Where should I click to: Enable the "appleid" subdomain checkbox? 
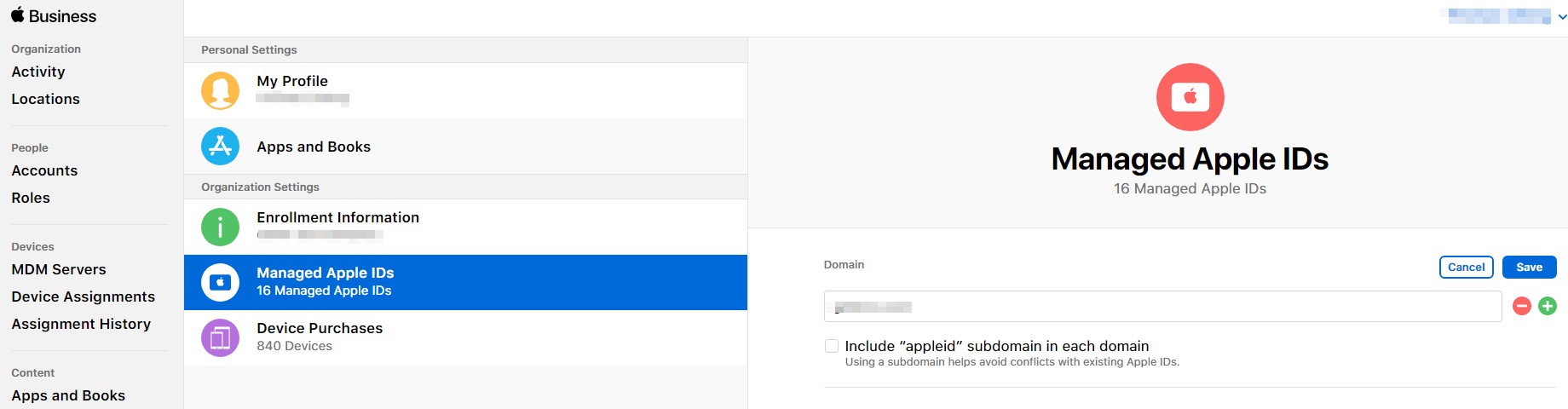[x=832, y=346]
